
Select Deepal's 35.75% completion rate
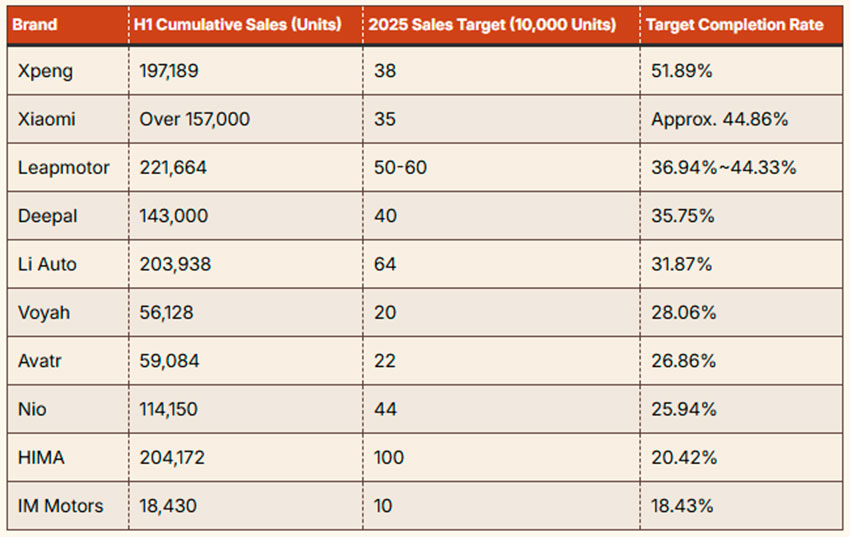683,216
